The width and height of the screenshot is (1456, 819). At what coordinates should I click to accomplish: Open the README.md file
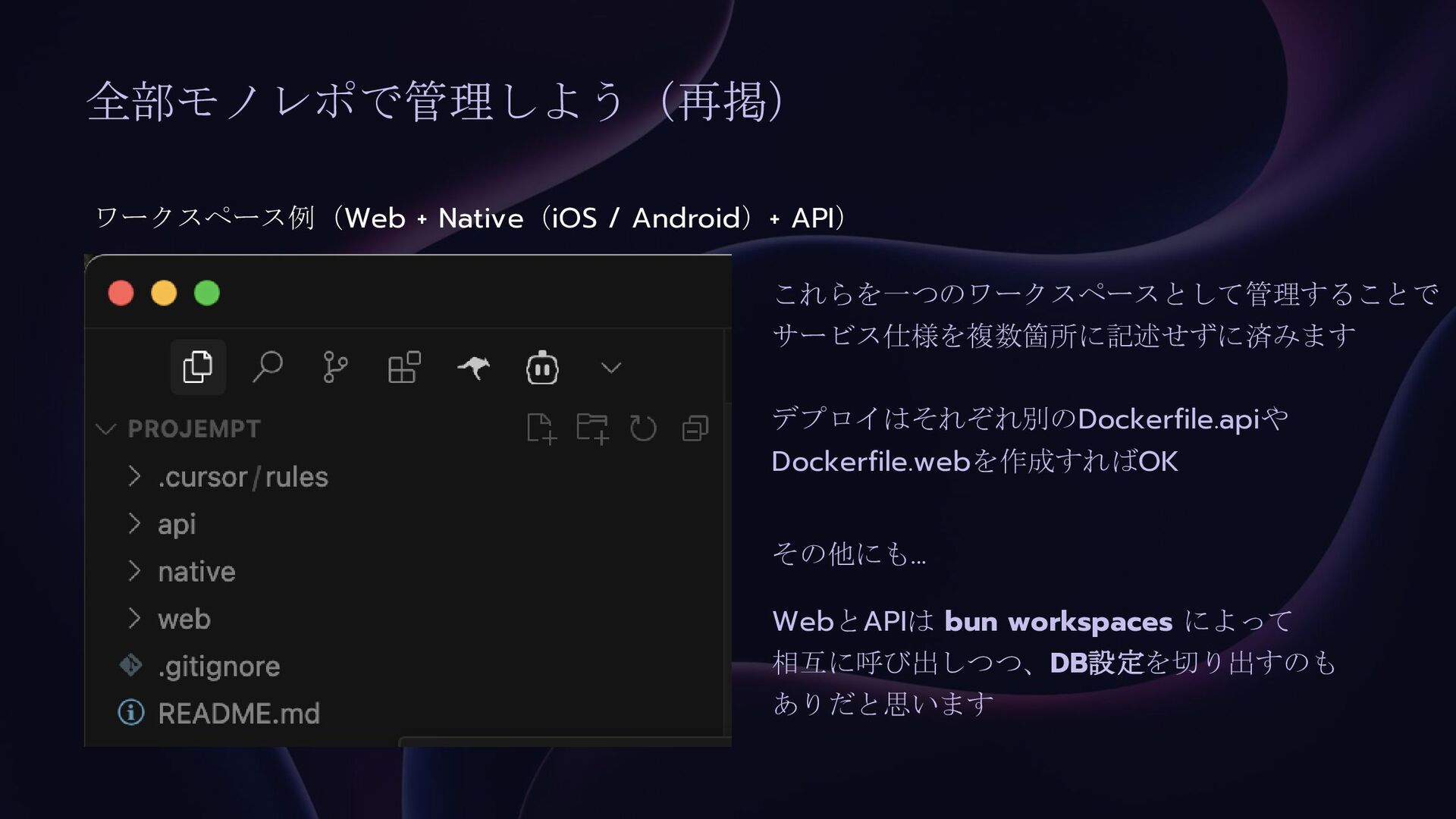[x=238, y=714]
